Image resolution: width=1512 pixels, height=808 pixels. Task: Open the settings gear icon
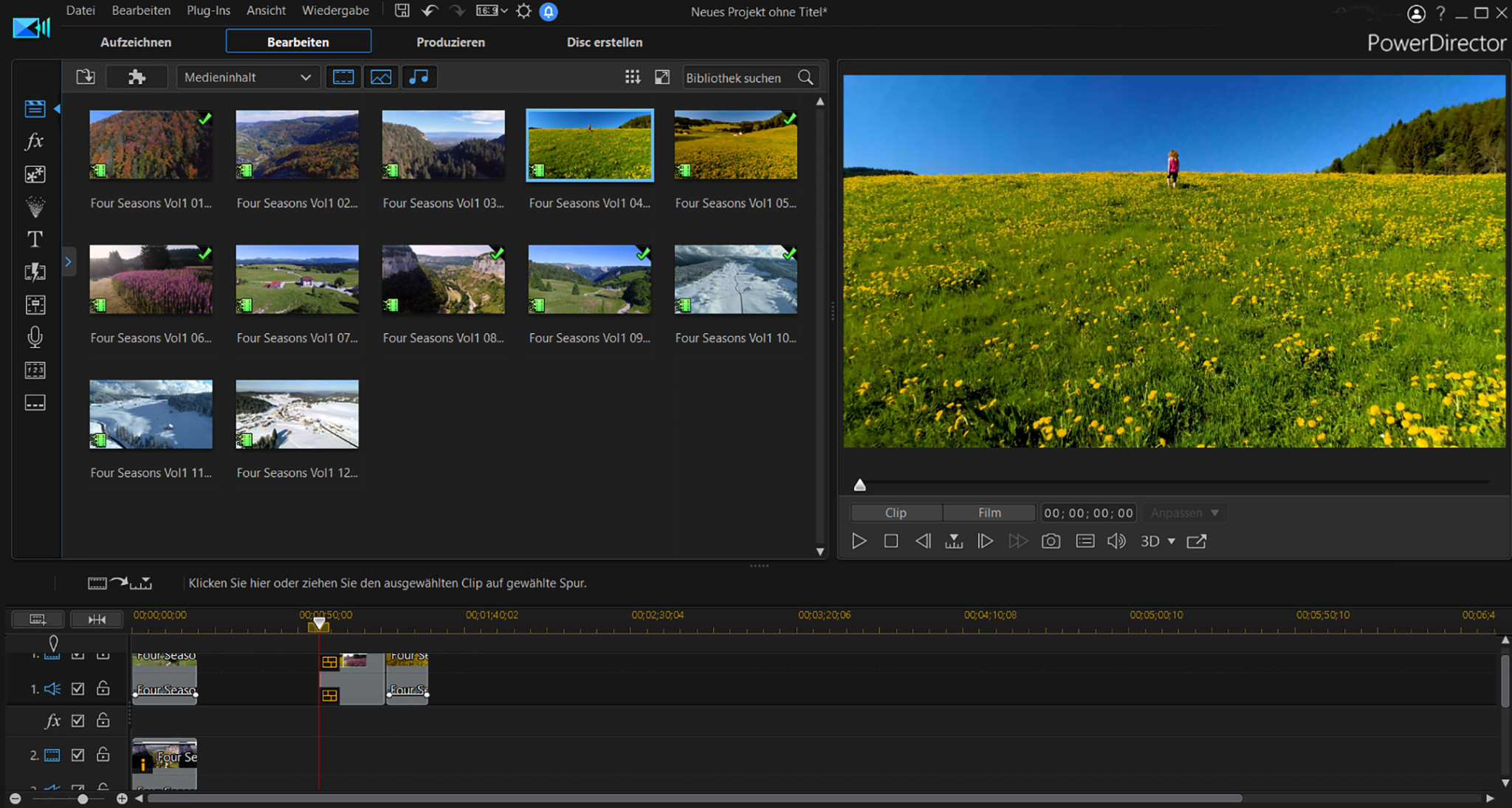[523, 10]
